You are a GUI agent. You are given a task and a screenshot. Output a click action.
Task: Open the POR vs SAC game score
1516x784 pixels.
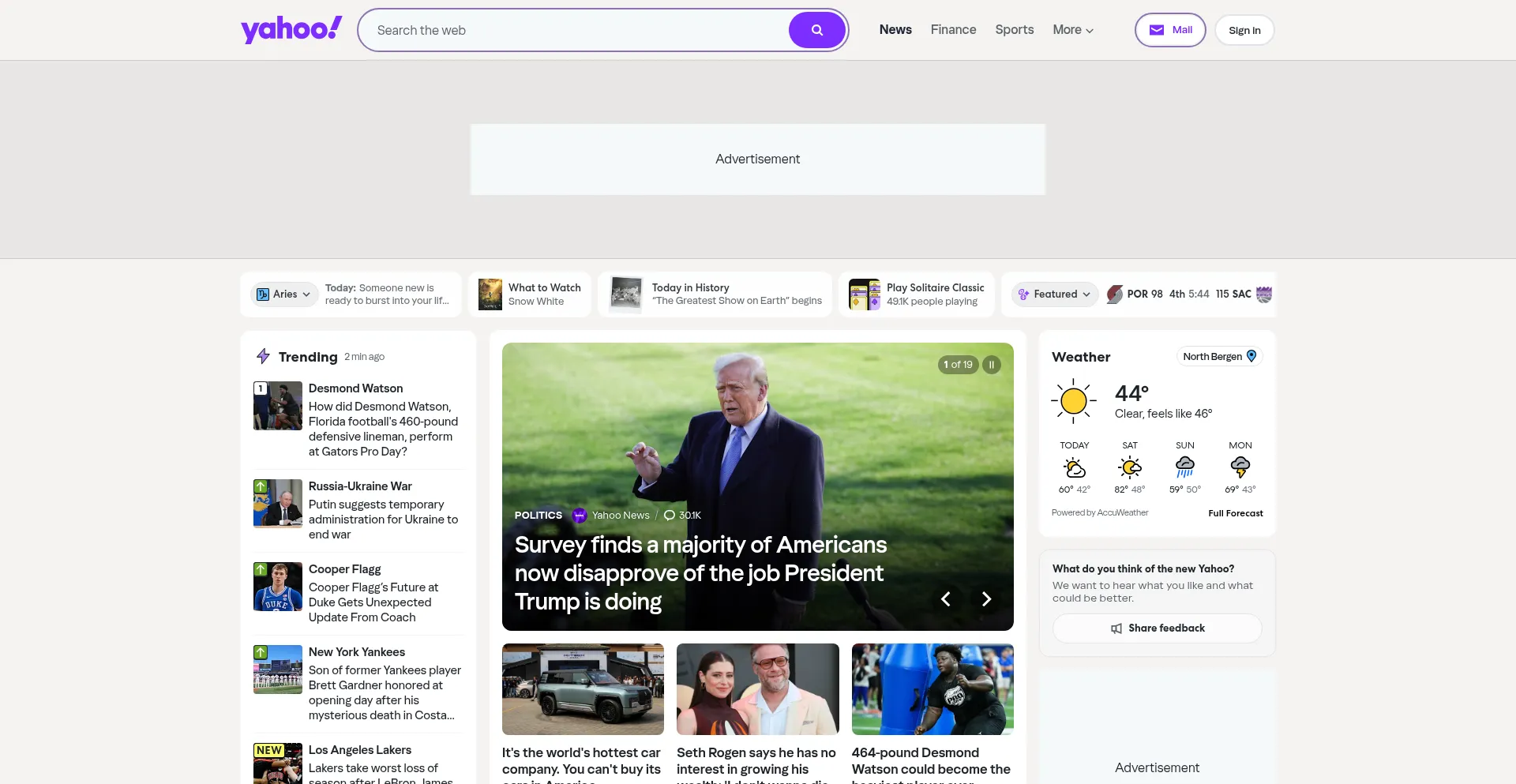[x=1189, y=294]
